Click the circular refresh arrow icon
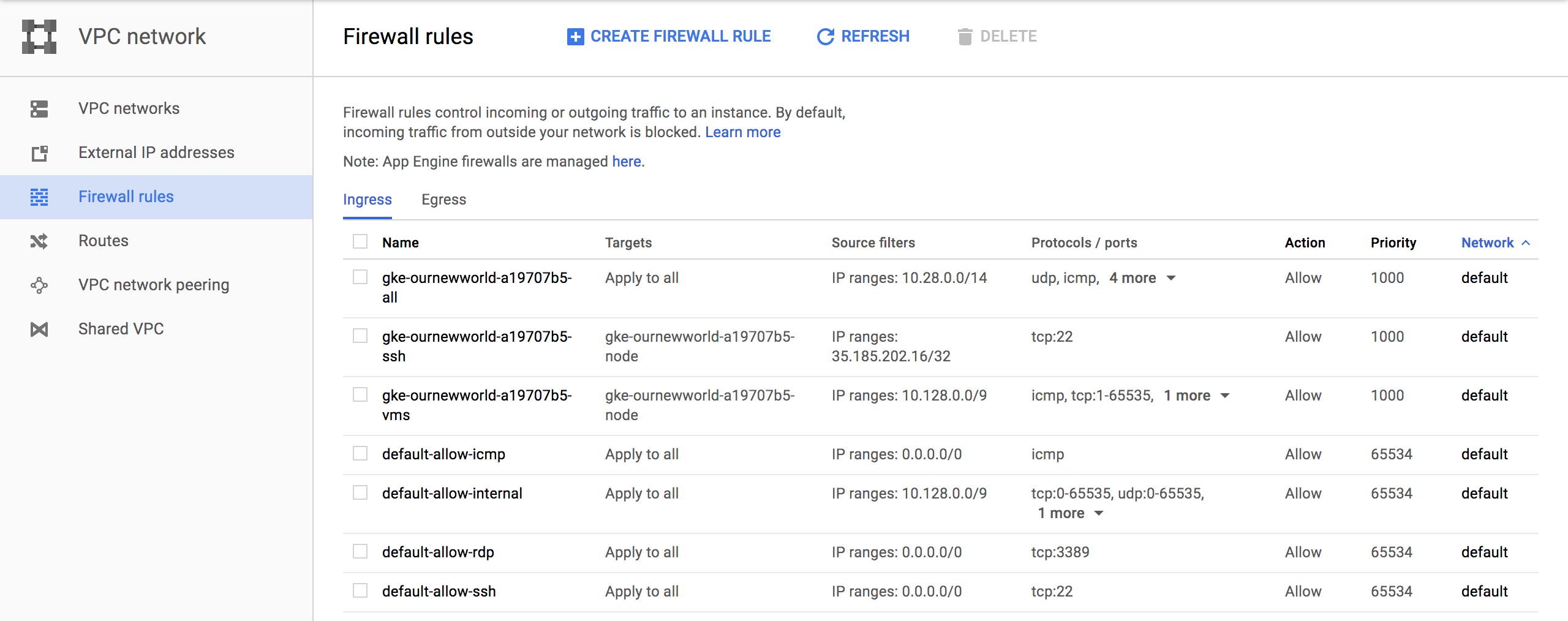 [826, 37]
